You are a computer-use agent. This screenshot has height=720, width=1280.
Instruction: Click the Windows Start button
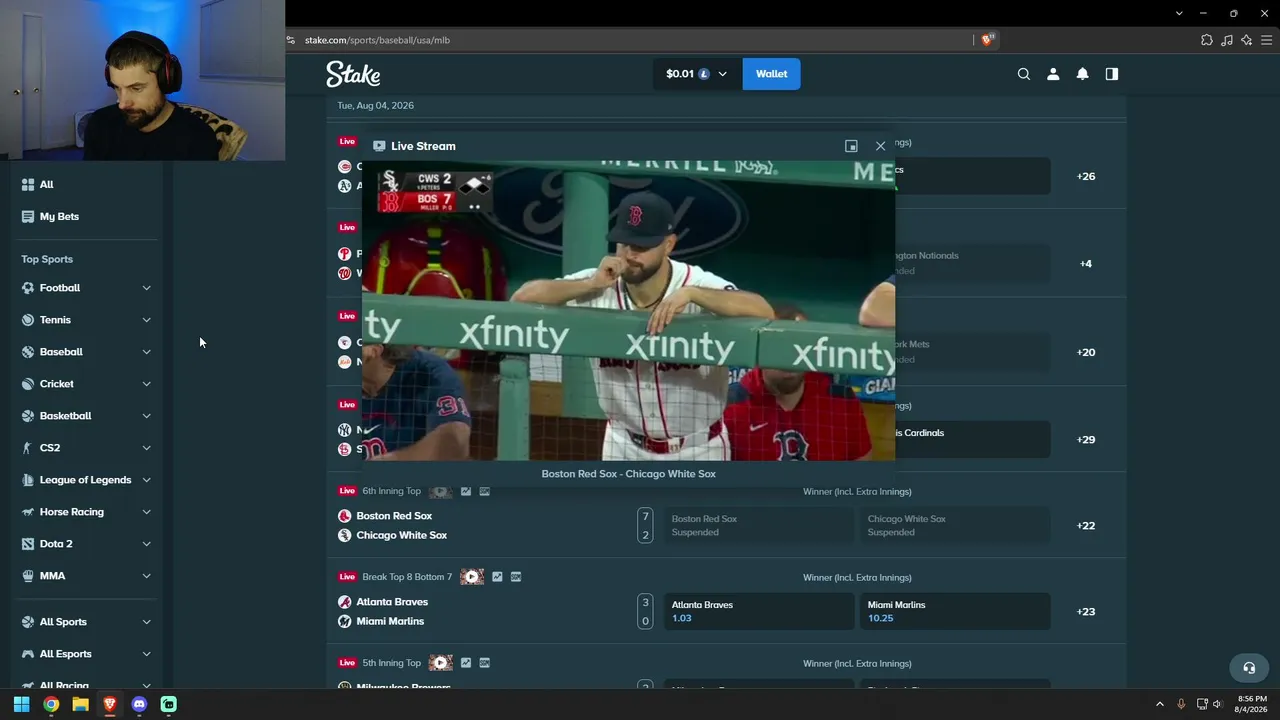coord(21,704)
